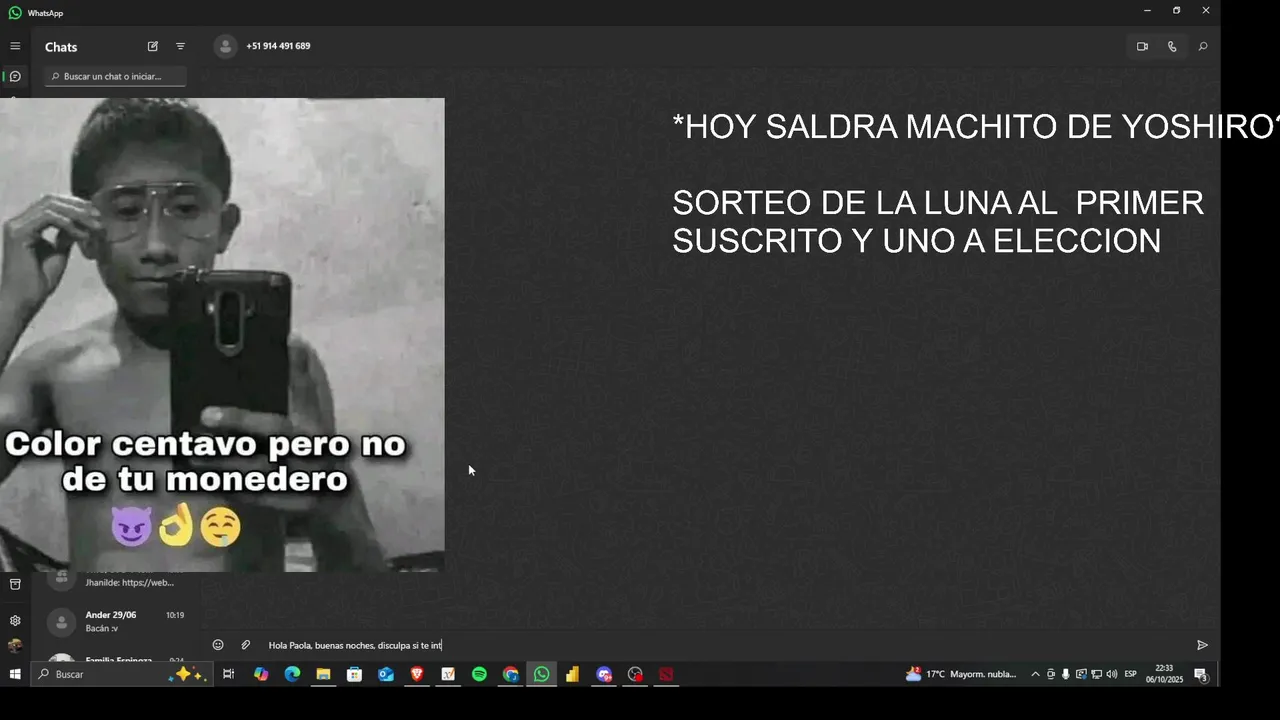1280x720 pixels.
Task: Start a voice call
Action: 1172,46
